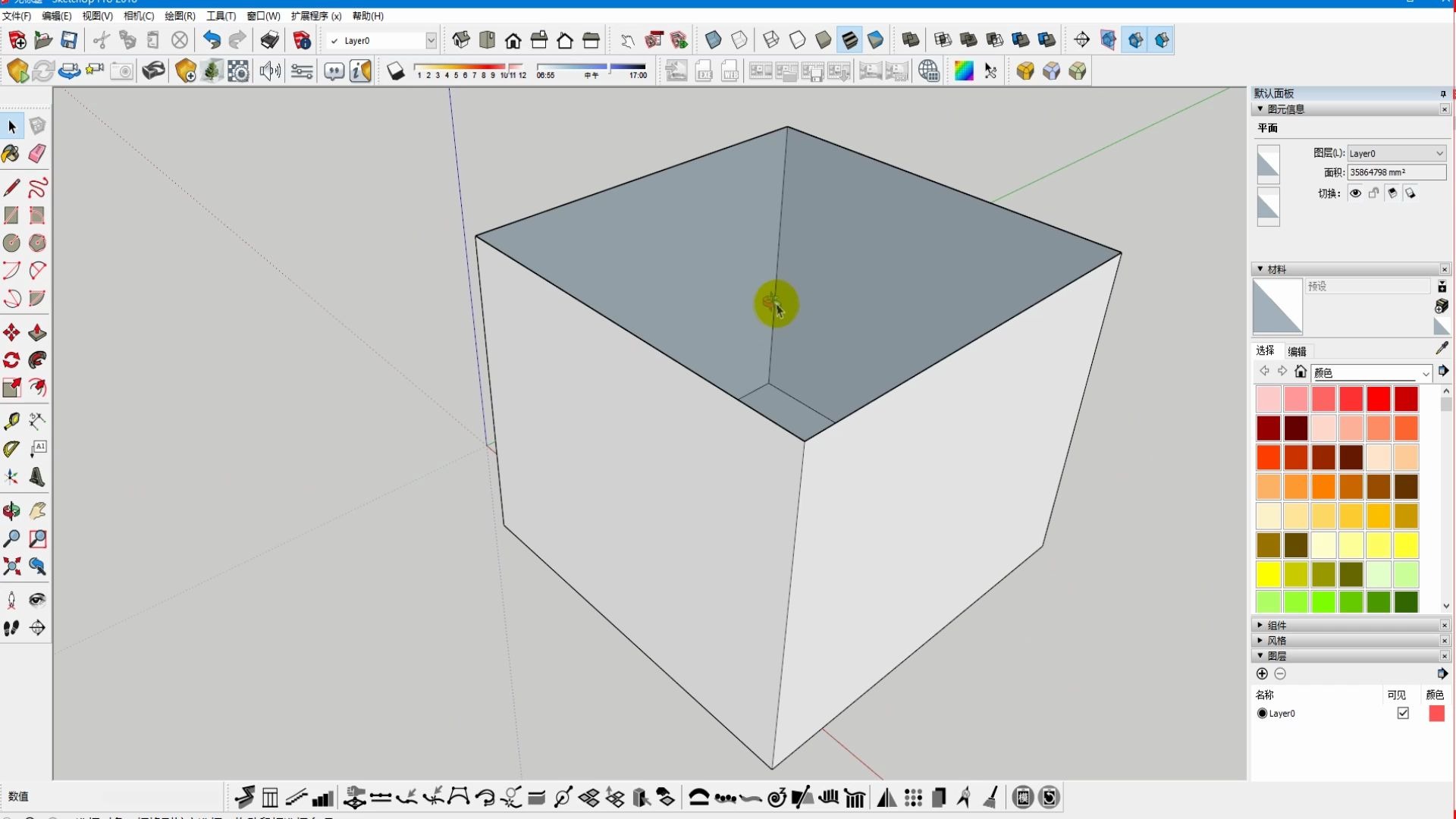Open the 颜色 materials collection dropdown
This screenshot has width=1456, height=819.
pos(1425,373)
